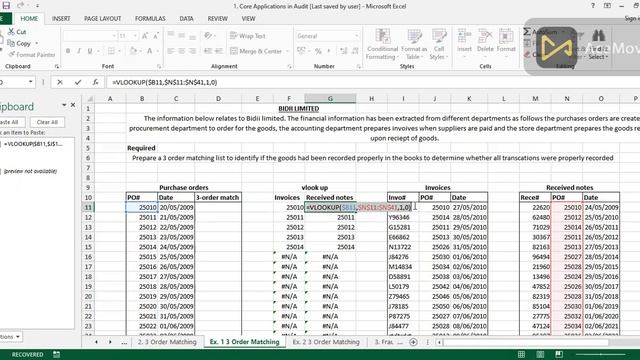Toggle Align Right alignment
Viewport: 640px width, 360px height.
[x=193, y=51]
